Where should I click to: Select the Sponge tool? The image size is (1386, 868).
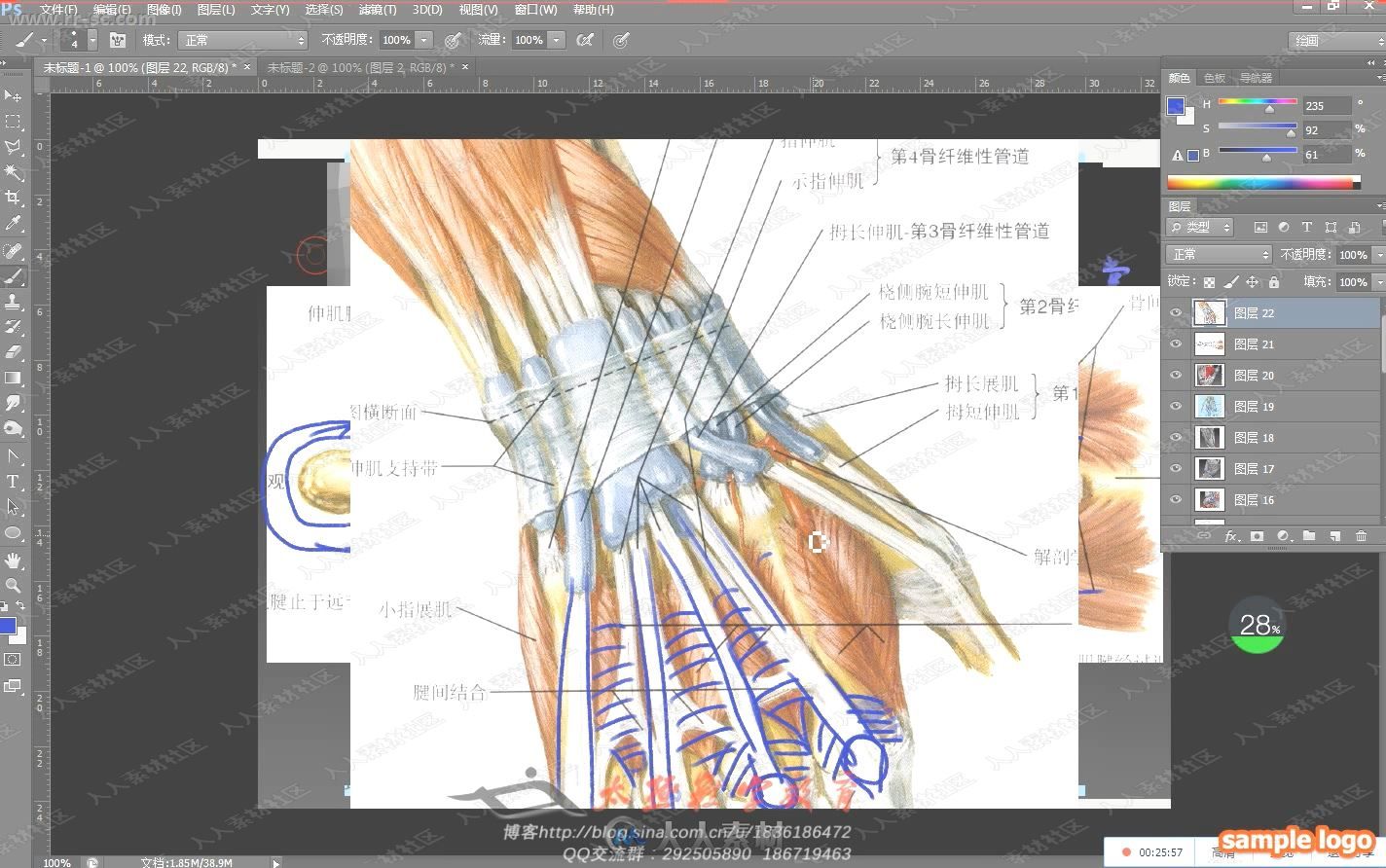[x=13, y=428]
